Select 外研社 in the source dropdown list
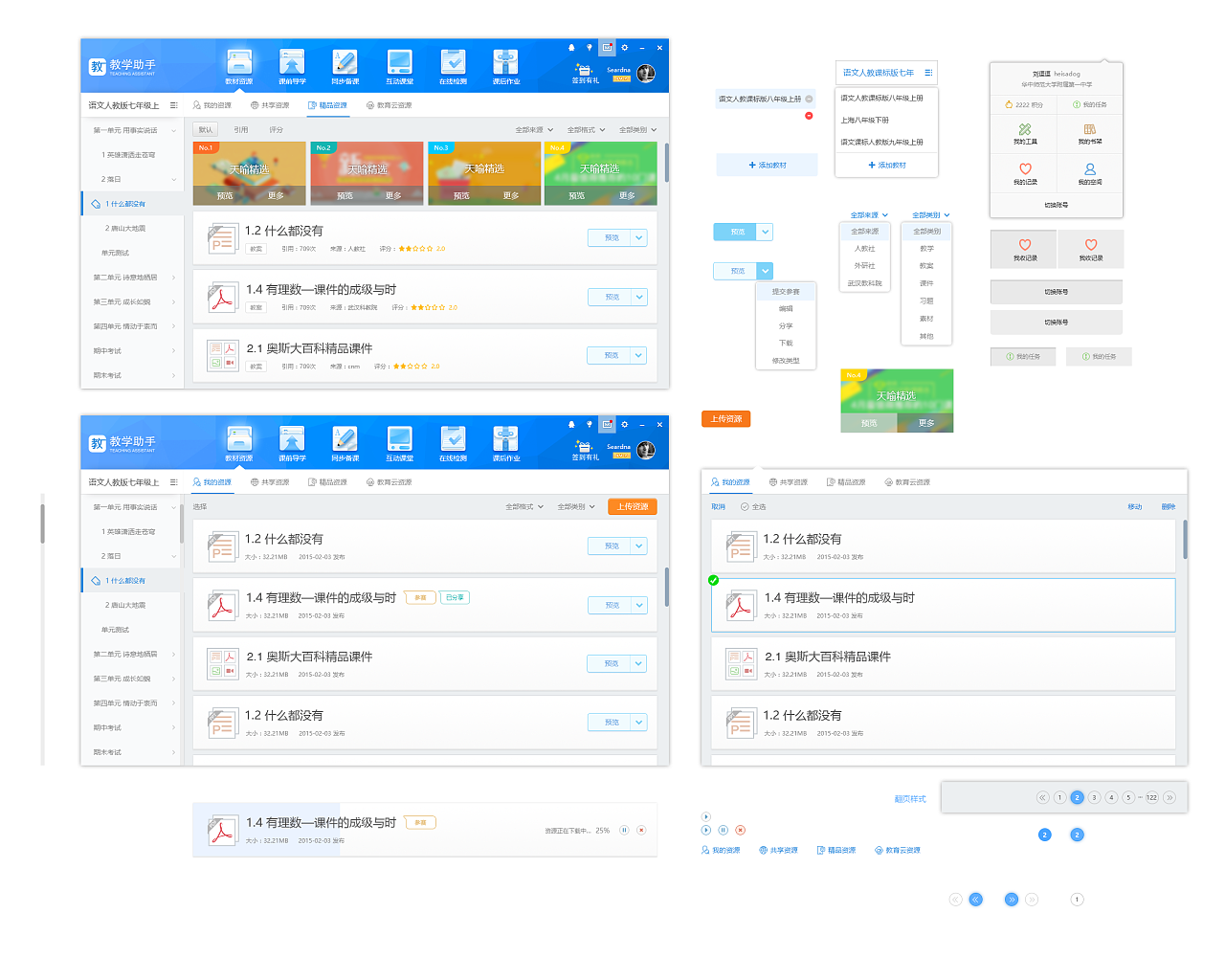 pos(864,265)
